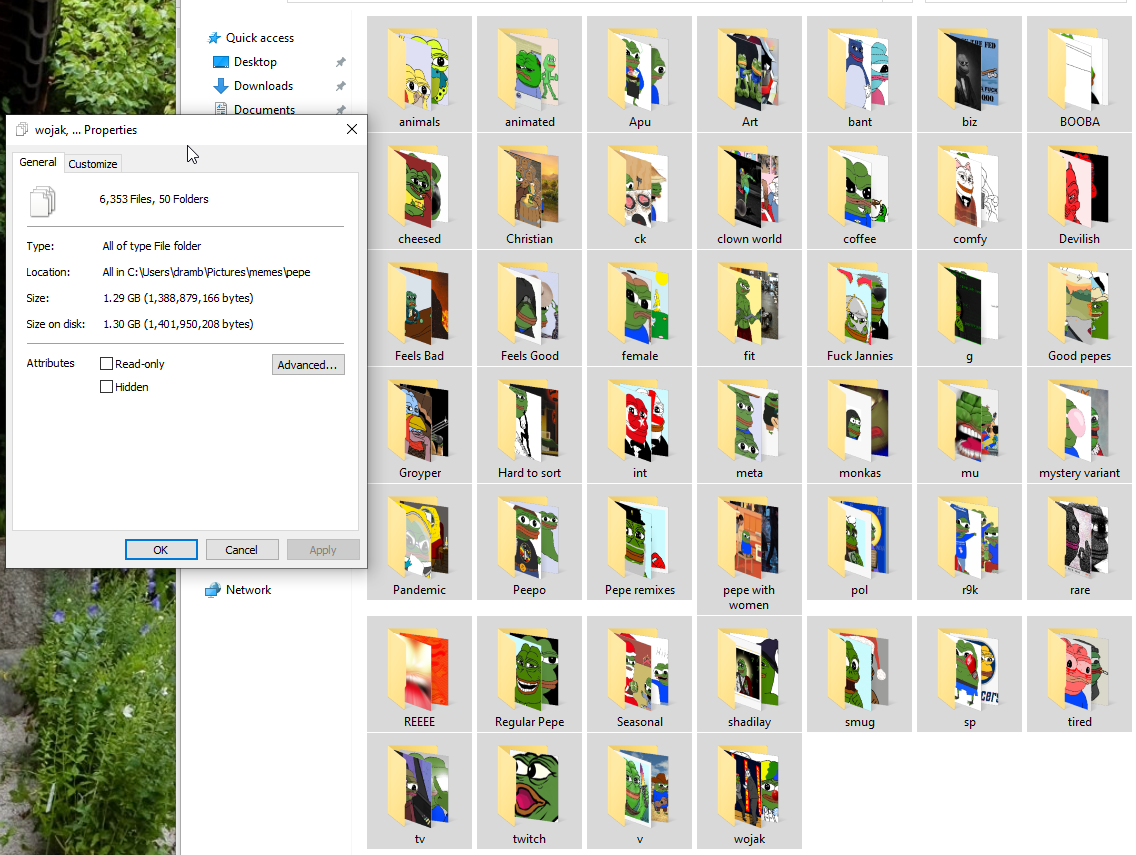Select the g folder

[x=969, y=308]
